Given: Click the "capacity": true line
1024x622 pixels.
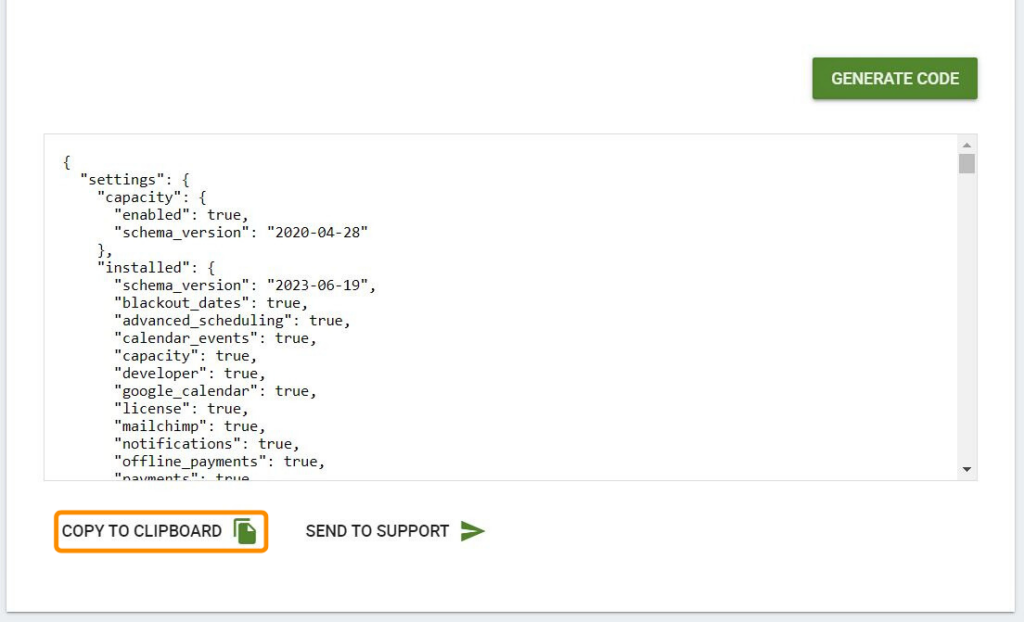Looking at the screenshot, I should [185, 356].
